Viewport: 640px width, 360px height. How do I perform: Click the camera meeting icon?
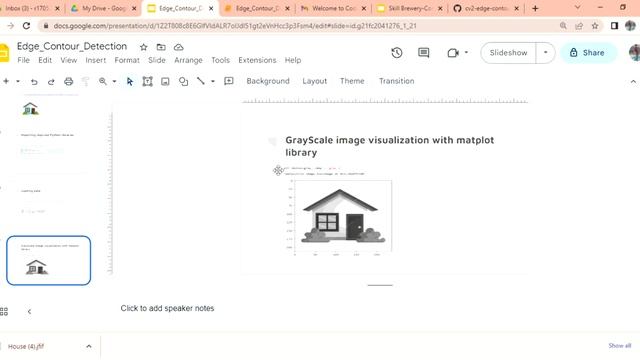453,53
